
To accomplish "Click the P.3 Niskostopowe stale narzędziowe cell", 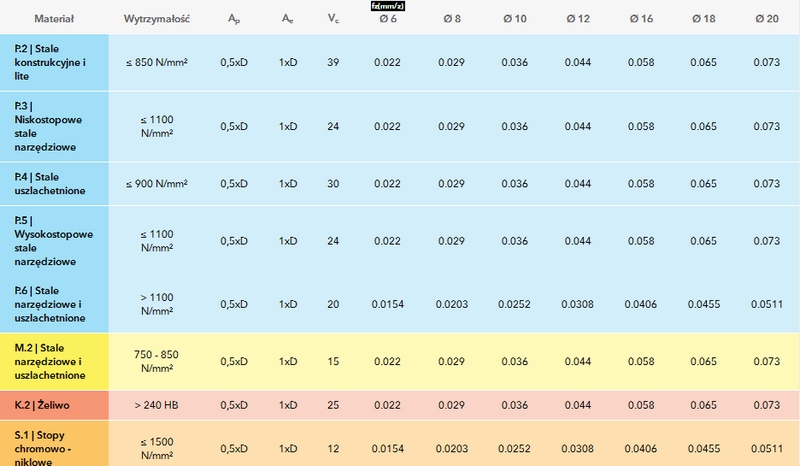I will (54, 126).
